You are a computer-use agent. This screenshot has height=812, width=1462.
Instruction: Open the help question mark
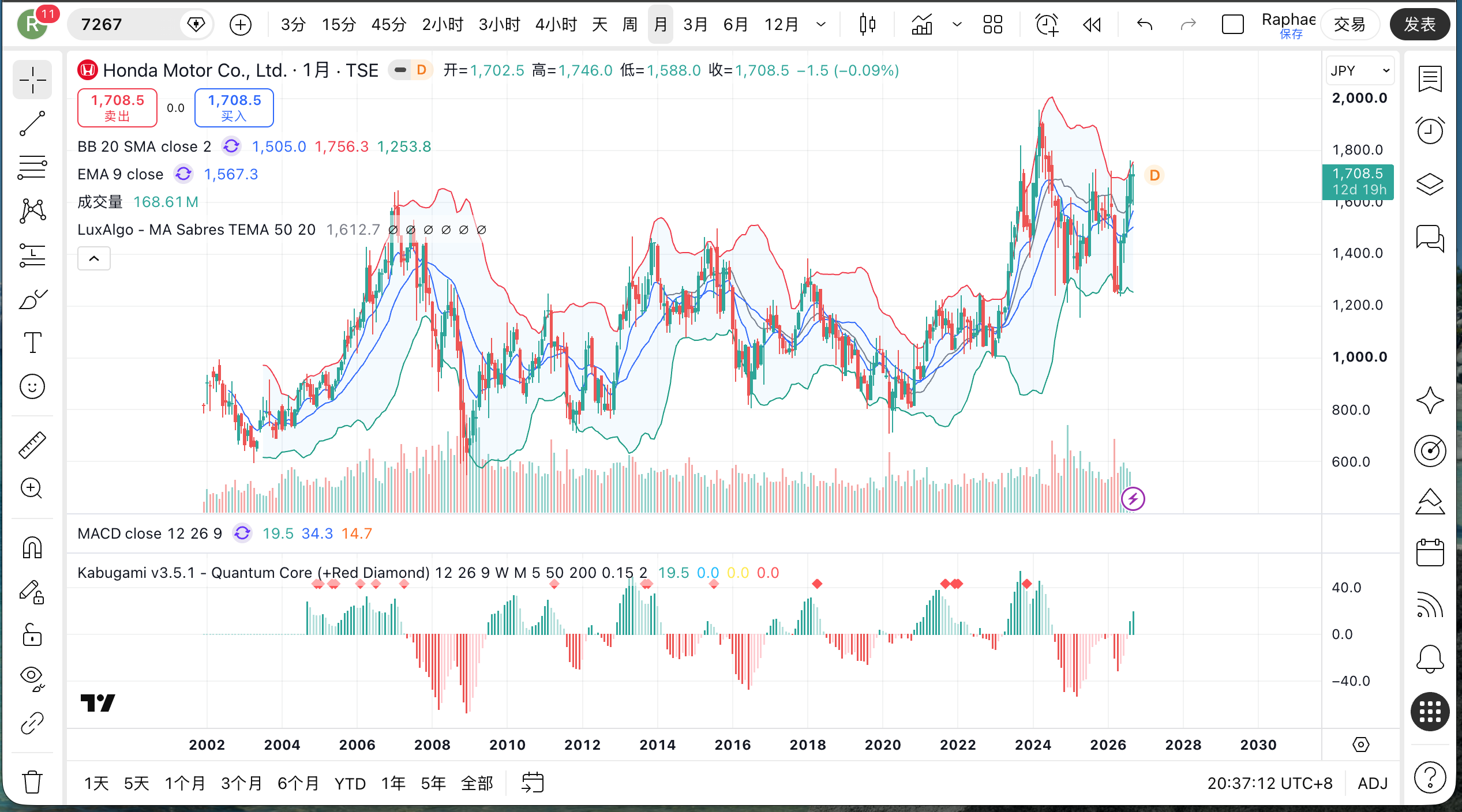pyautogui.click(x=1430, y=777)
